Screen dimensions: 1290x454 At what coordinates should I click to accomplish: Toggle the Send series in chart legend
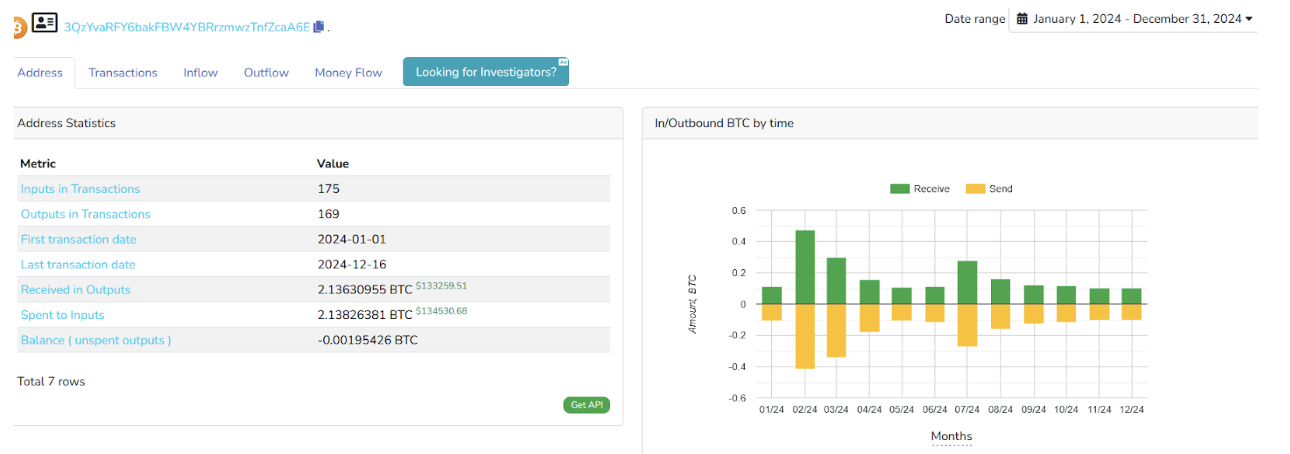989,189
